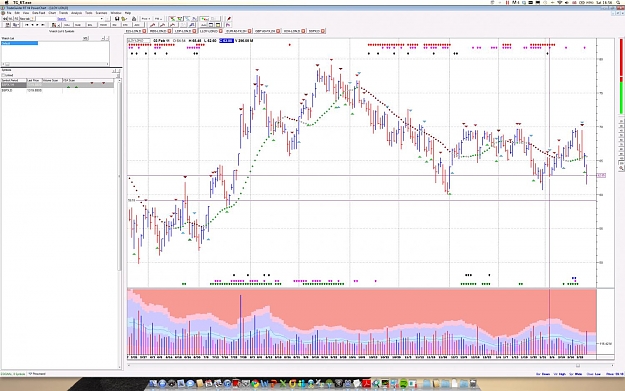Screen dimensions: 625x391
Task: Open the File menu
Action: (x=9, y=13)
